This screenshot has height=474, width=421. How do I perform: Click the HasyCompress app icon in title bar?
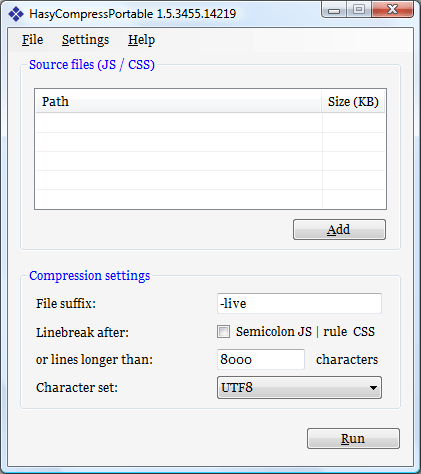tap(16, 14)
